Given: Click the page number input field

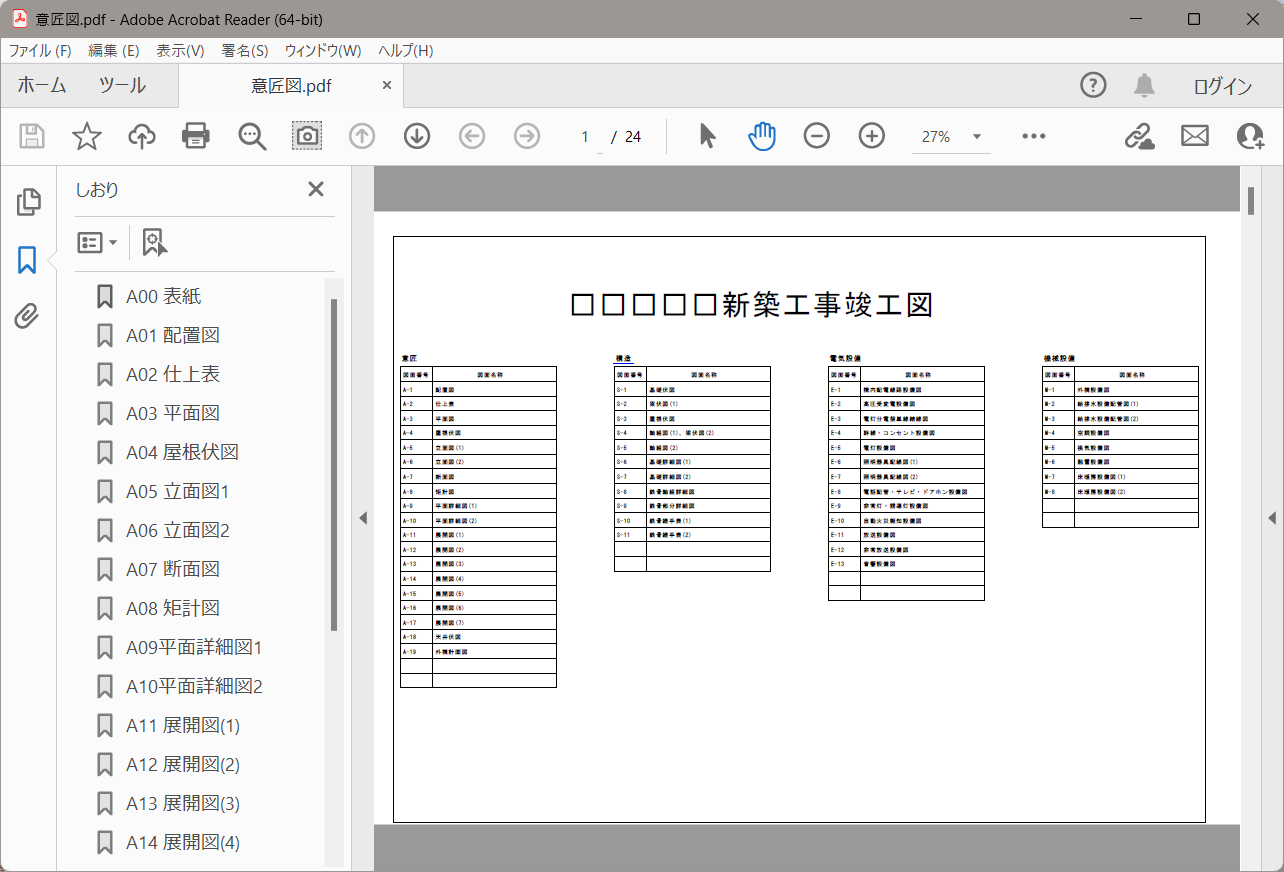Looking at the screenshot, I should [585, 136].
